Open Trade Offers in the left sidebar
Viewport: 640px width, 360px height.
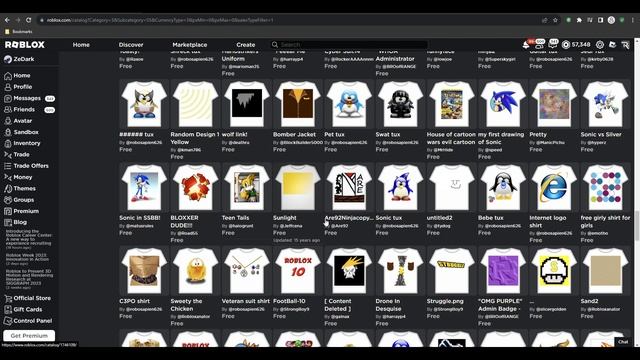(26, 166)
